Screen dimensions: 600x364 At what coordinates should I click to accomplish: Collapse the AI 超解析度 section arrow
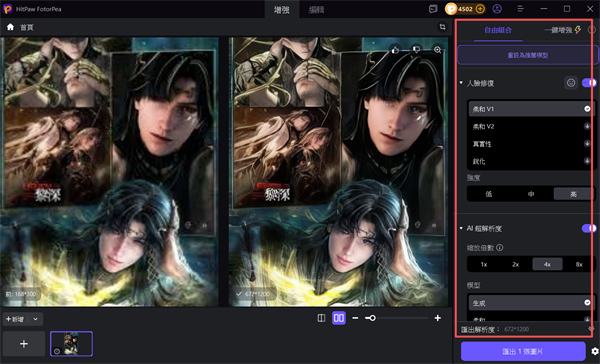click(461, 229)
